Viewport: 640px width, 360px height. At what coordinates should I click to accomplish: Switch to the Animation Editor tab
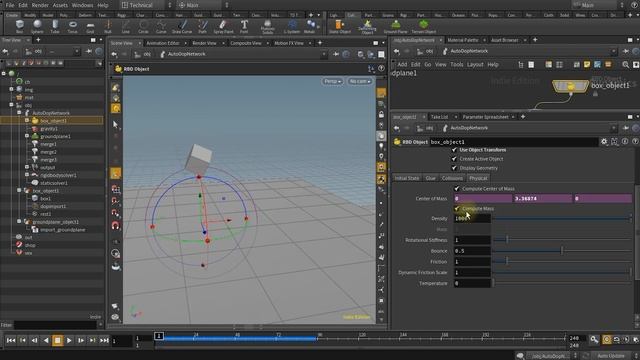click(163, 43)
